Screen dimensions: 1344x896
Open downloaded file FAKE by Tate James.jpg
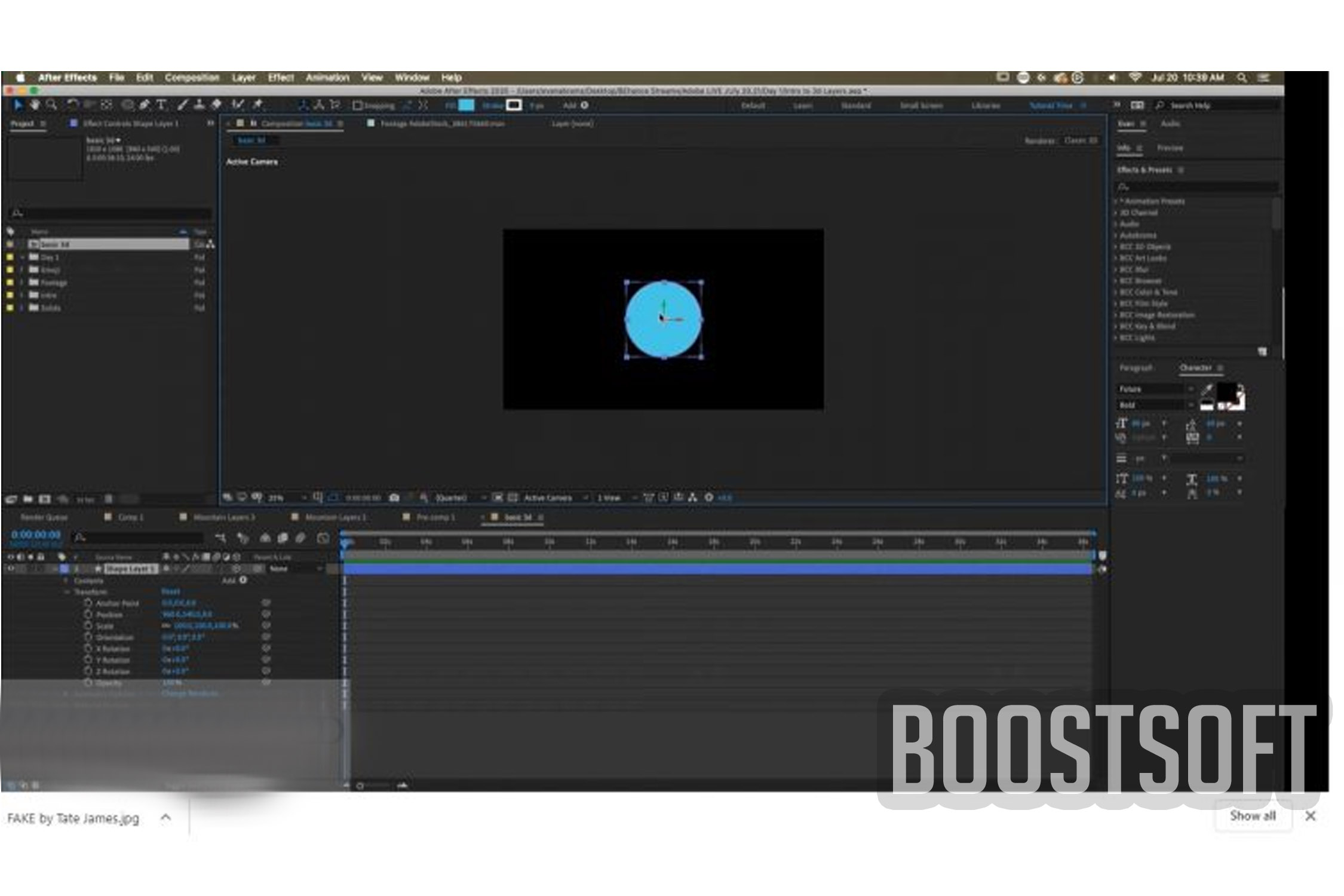click(x=73, y=818)
